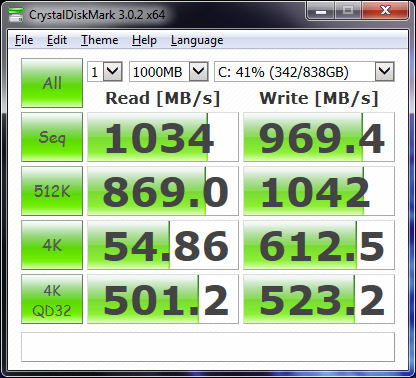The width and height of the screenshot is (416, 378).
Task: Open the Language menu
Action: point(197,40)
